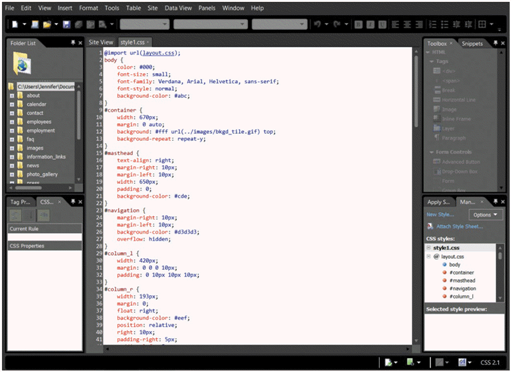The height and width of the screenshot is (372, 512).
Task: Click the pin icon on the Toolbox panel
Action: [x=495, y=43]
